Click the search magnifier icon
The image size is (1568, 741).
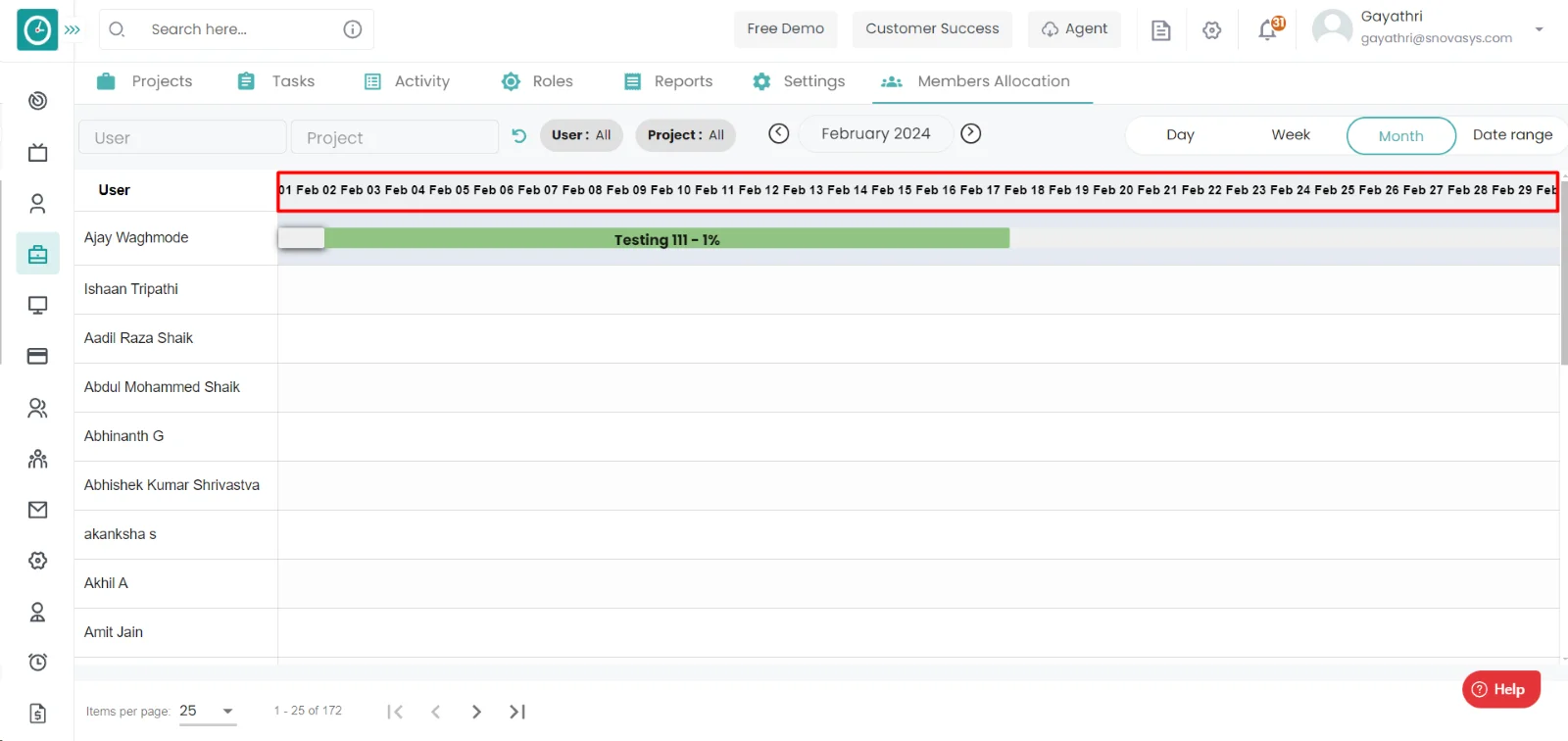117,29
